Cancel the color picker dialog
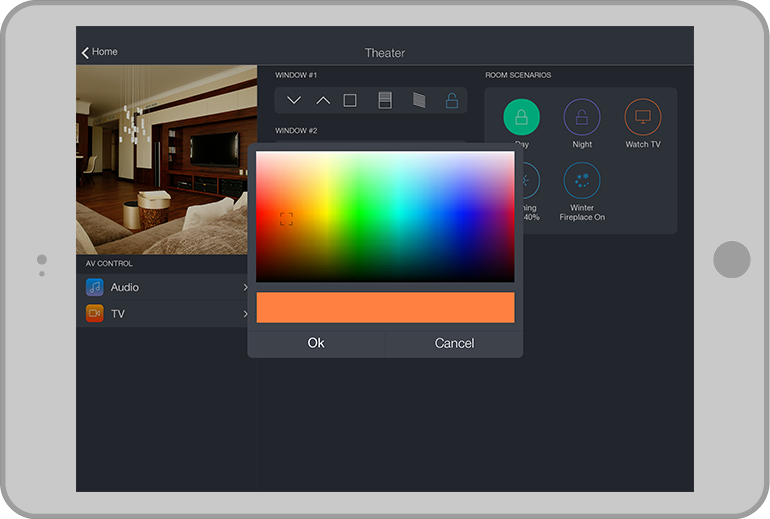Screen dimensions: 770x519 click(454, 343)
